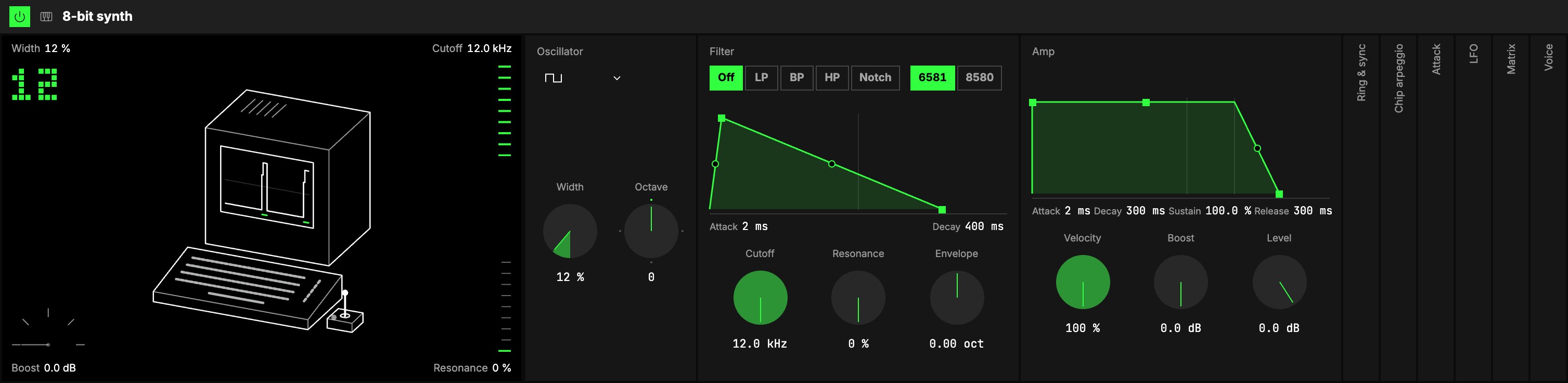The image size is (1568, 383).
Task: Click the 0.0 dB value under amp Boost
Action: (x=1180, y=328)
